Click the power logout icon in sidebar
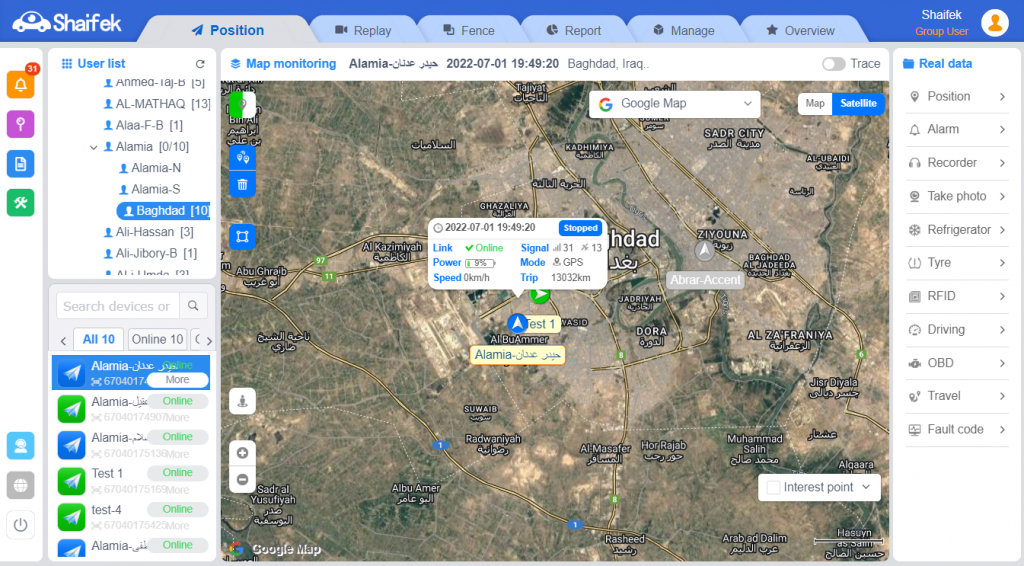The width and height of the screenshot is (1024, 566). click(20, 523)
